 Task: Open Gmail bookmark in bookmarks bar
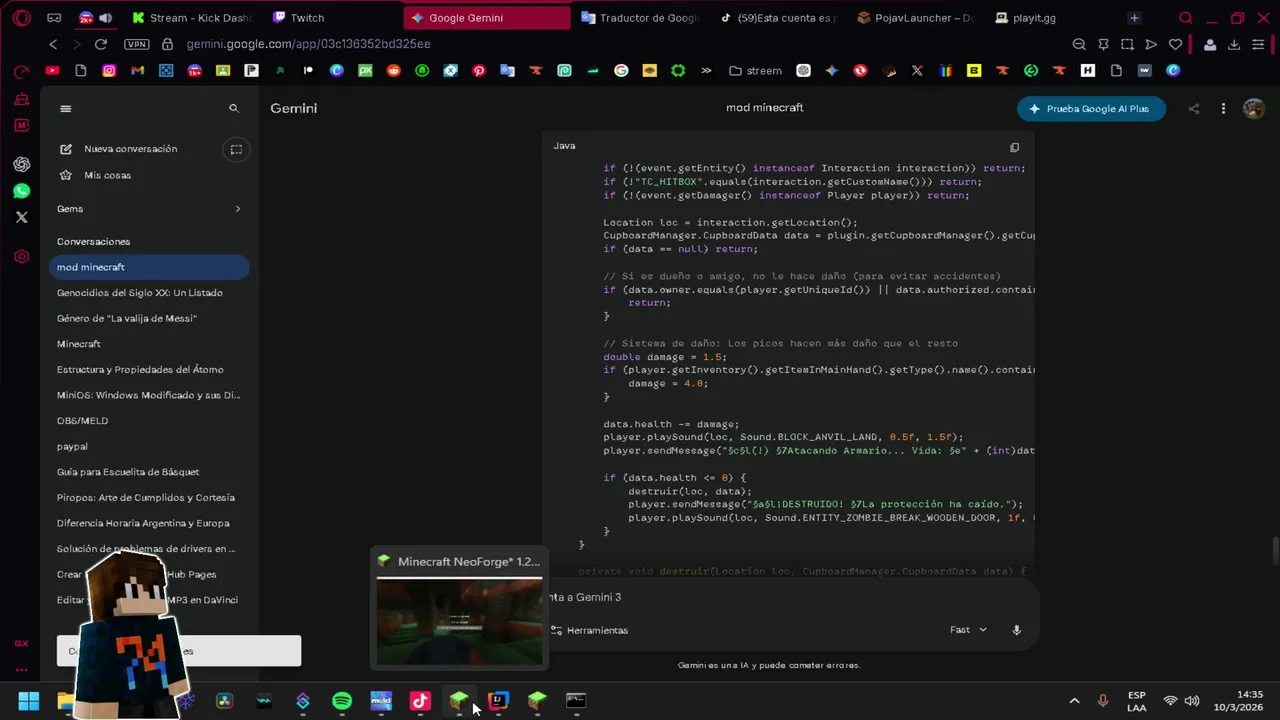pos(138,71)
